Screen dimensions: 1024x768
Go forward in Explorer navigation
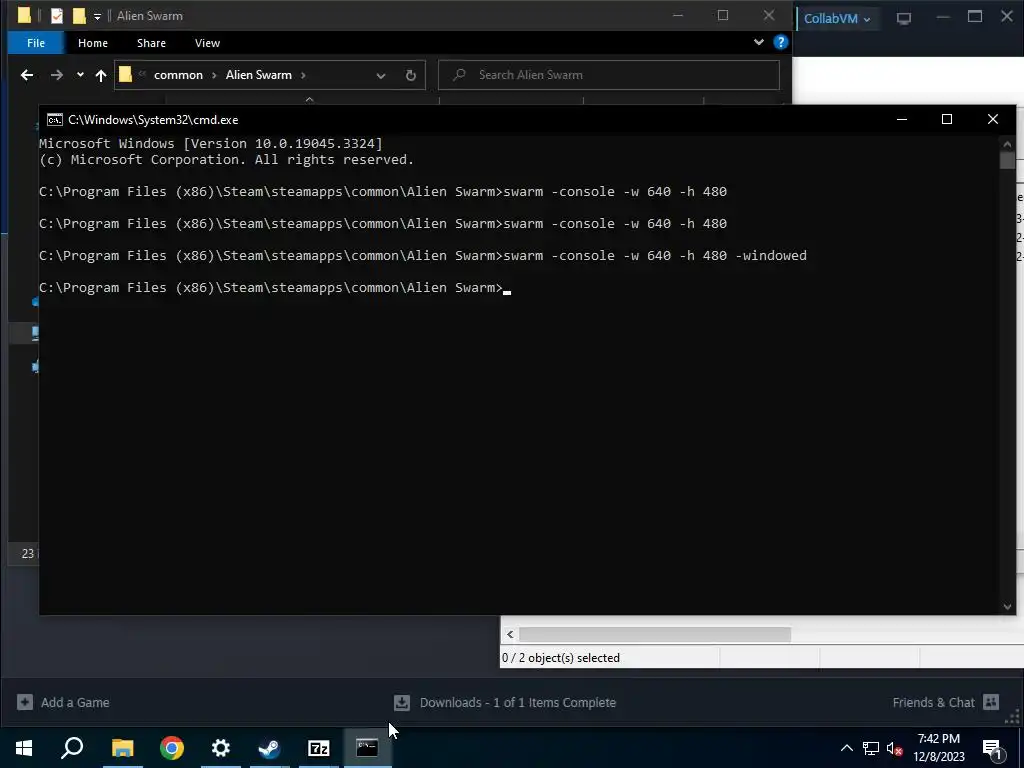(x=57, y=75)
